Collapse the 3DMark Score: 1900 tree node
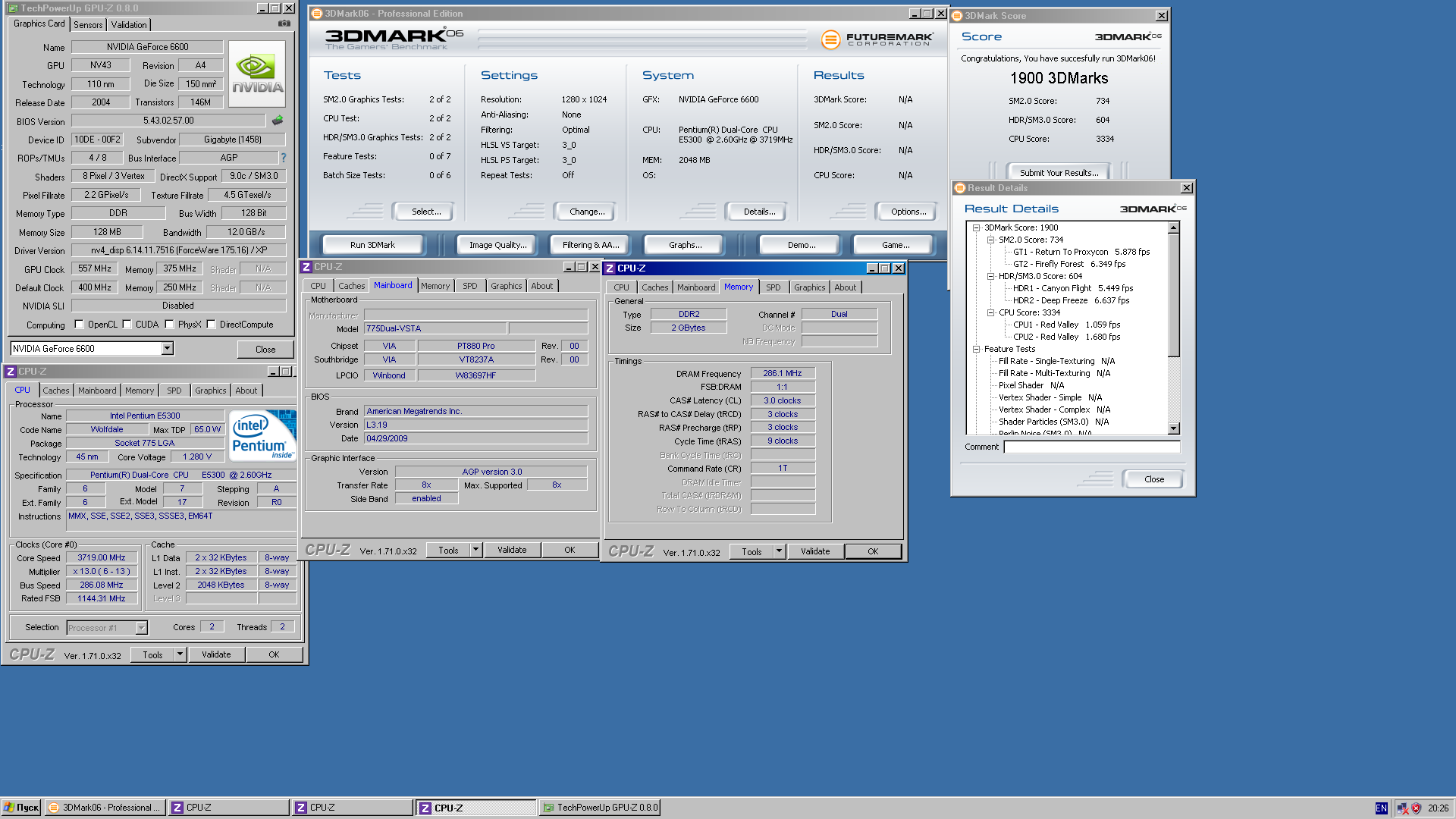1456x819 pixels. coord(976,227)
